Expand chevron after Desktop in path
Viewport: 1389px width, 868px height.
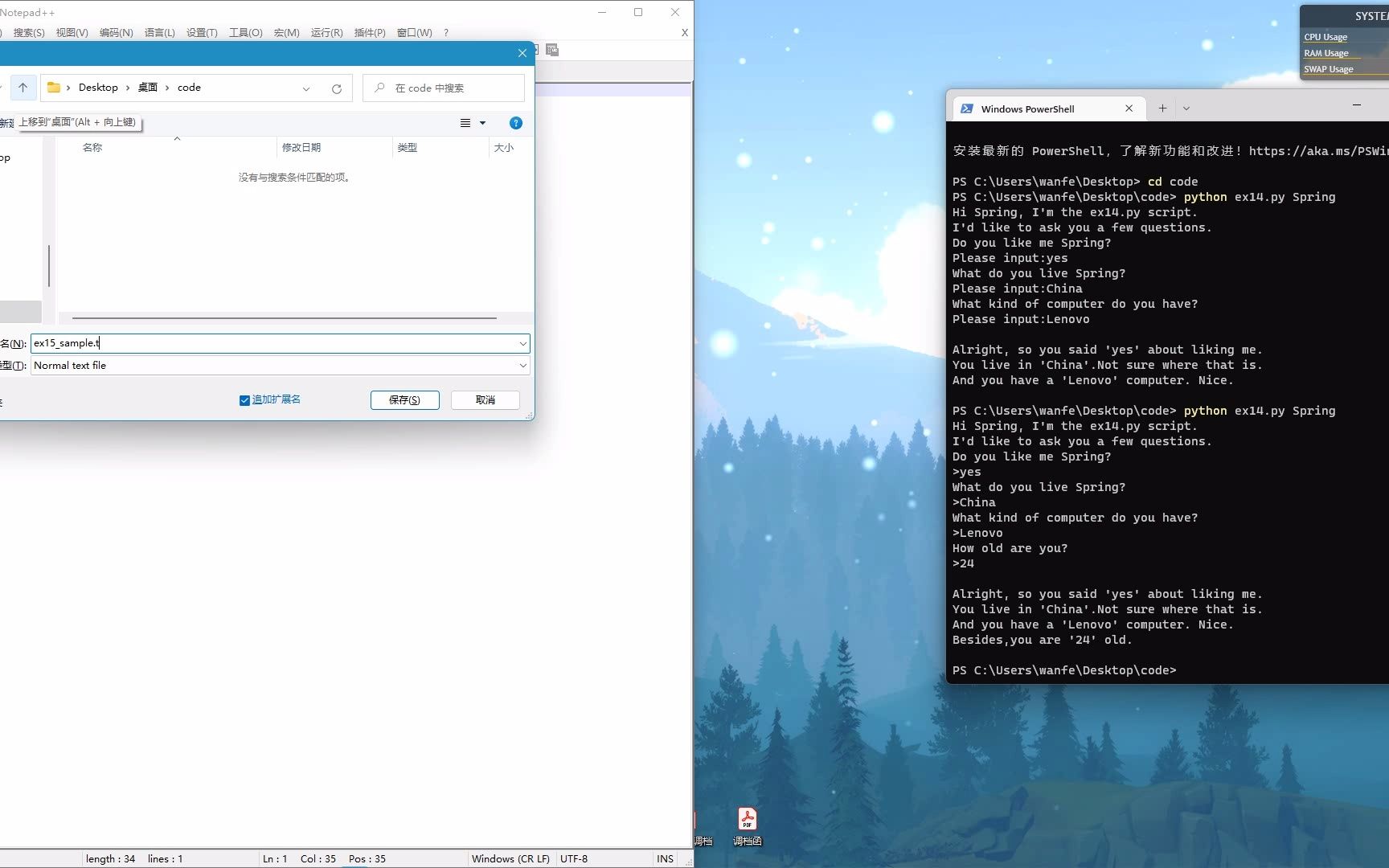tap(128, 88)
